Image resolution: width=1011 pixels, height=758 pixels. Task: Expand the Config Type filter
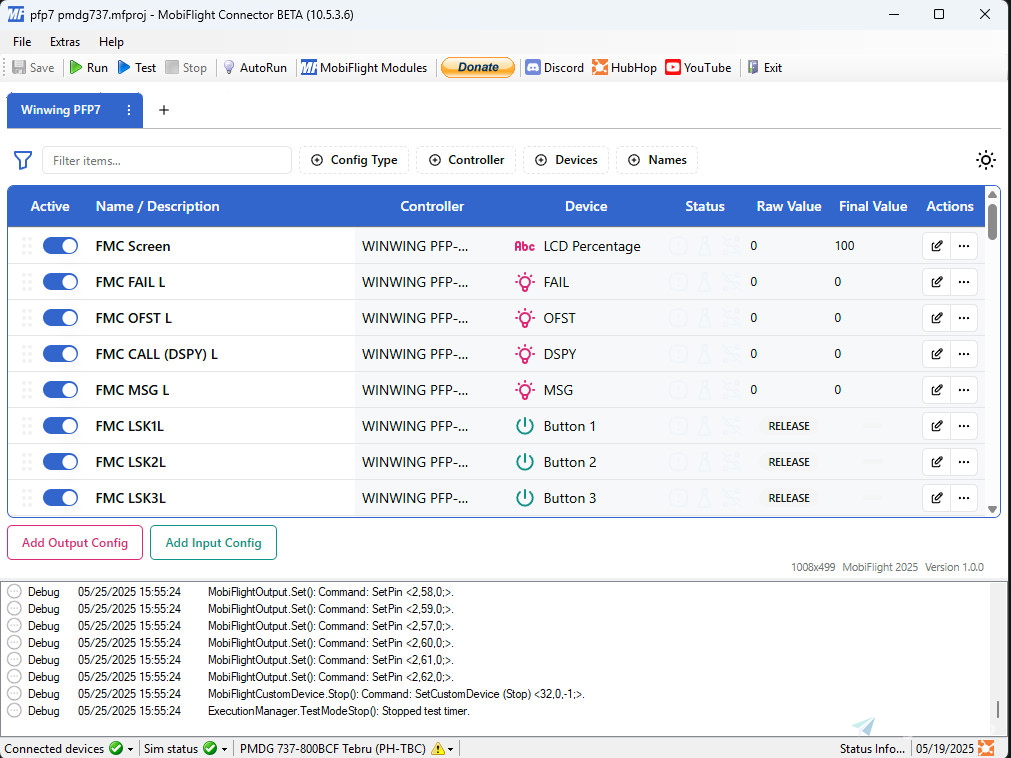click(354, 160)
